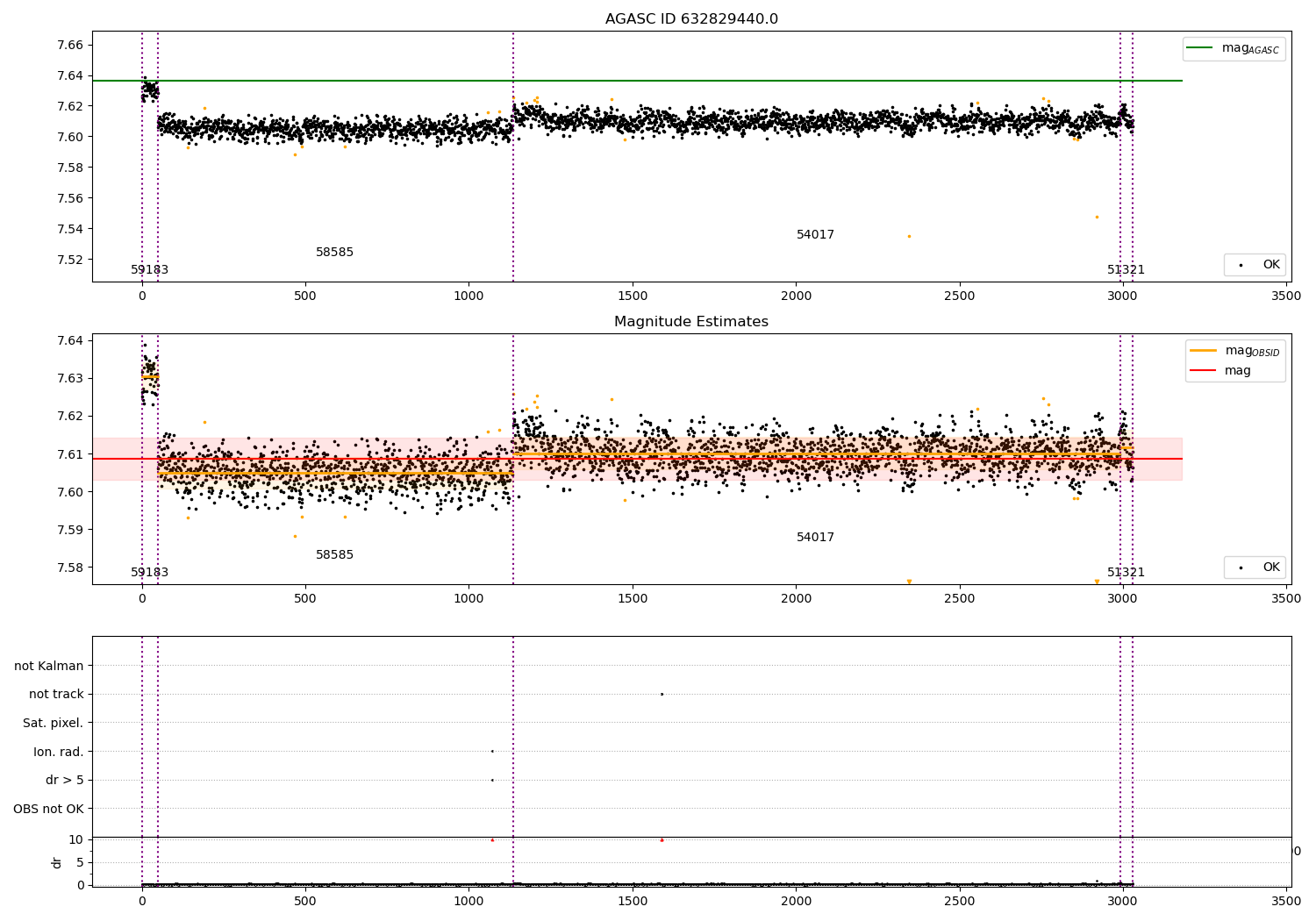Click OBSID label 54017 in top plot
Image resolution: width=1316 pixels, height=921 pixels.
point(816,235)
